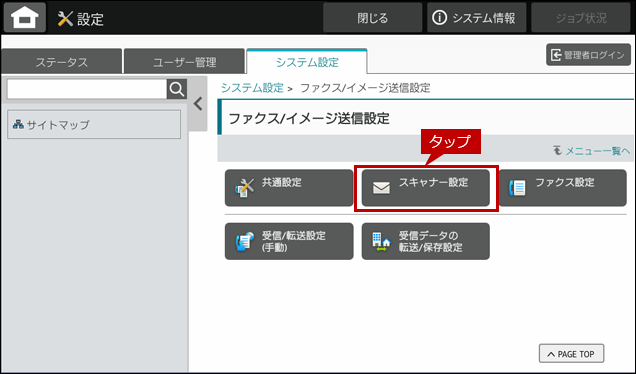
Task: Switch to the ステータス tab
Action: click(x=61, y=62)
